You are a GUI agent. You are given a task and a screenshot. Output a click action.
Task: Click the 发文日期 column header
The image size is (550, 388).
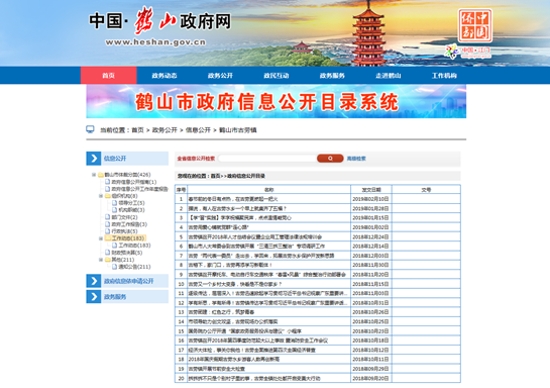coord(371,189)
